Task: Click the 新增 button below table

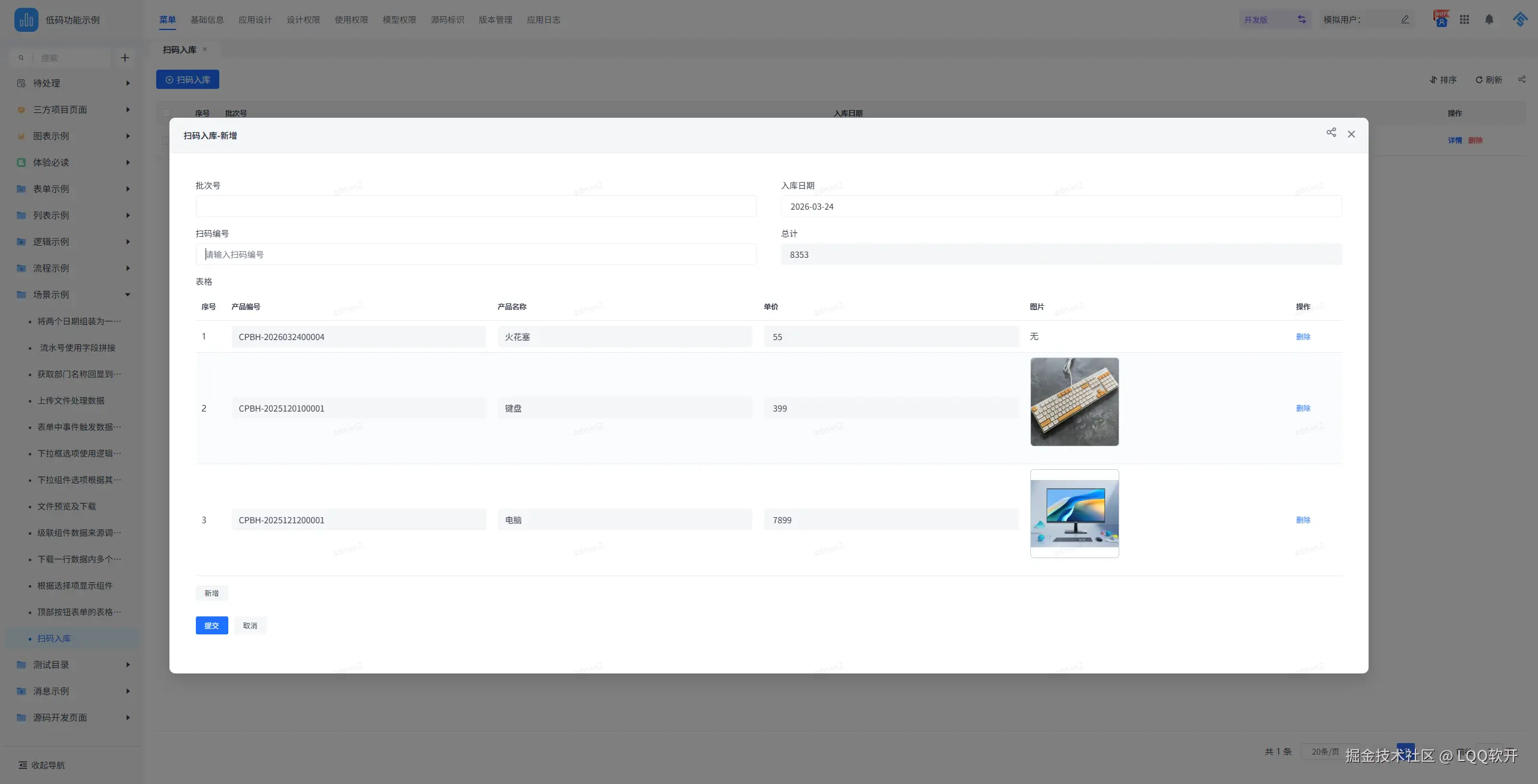Action: pos(211,593)
